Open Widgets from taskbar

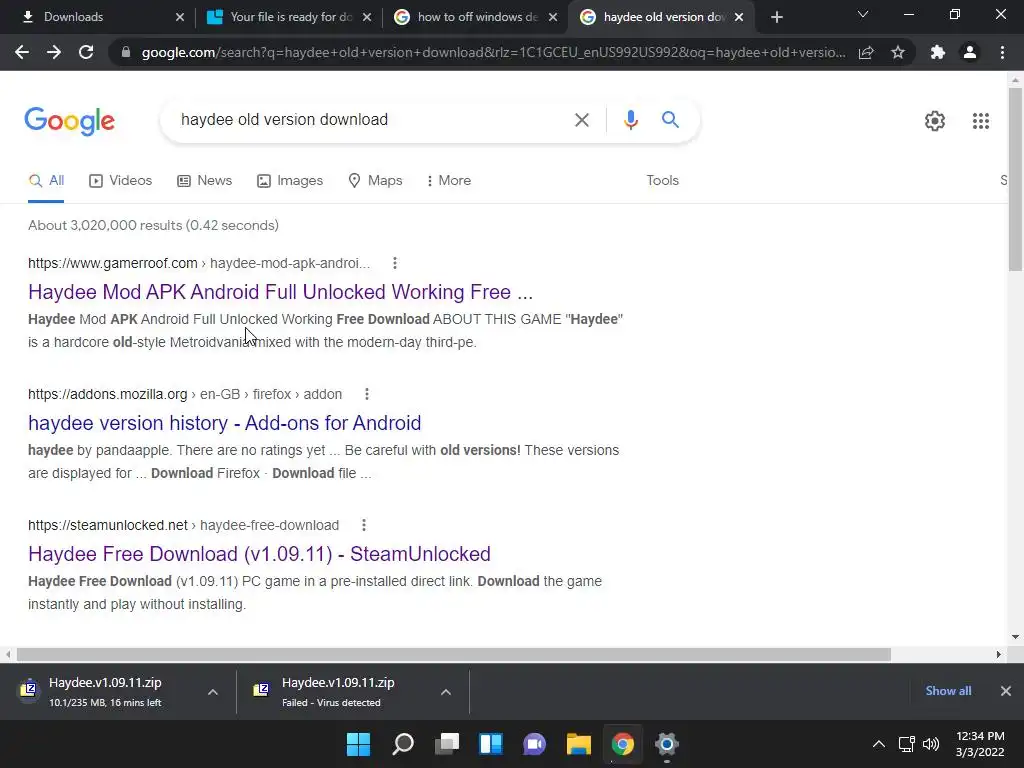pyautogui.click(x=490, y=744)
